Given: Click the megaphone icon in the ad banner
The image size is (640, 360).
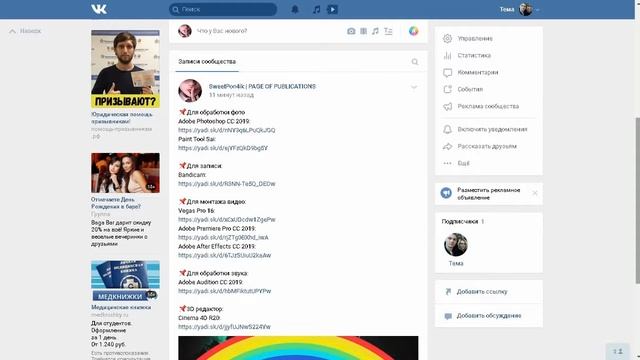Looking at the screenshot, I should click(x=446, y=193).
